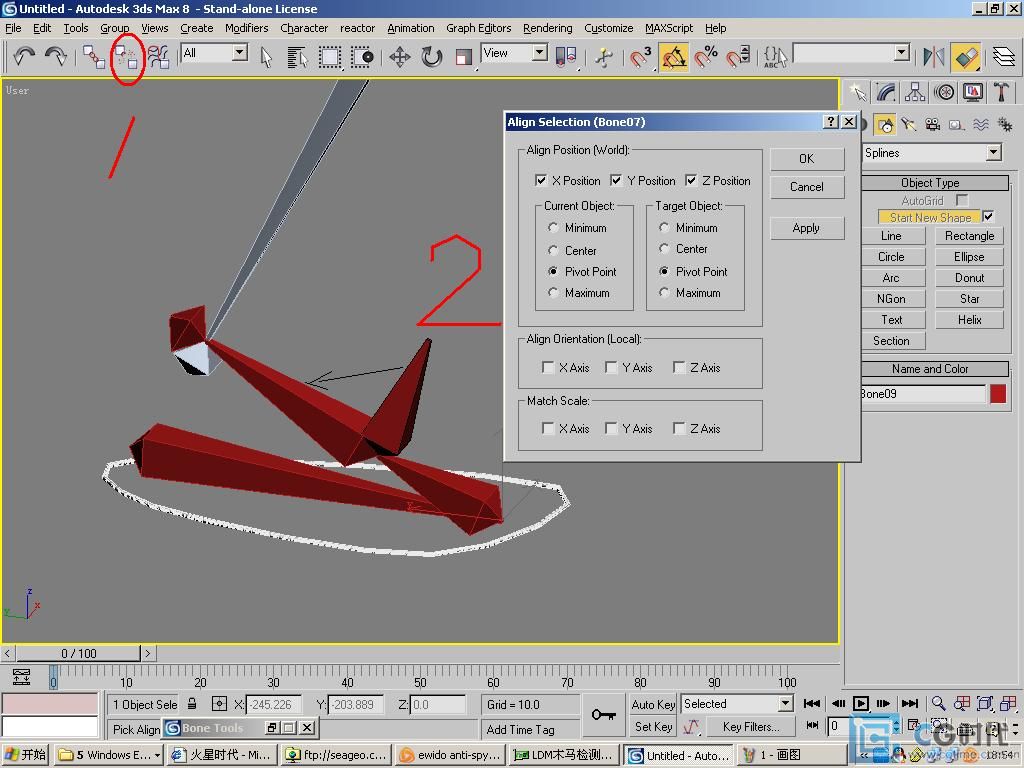This screenshot has height=768, width=1024.
Task: Create a Helix spline
Action: click(969, 319)
